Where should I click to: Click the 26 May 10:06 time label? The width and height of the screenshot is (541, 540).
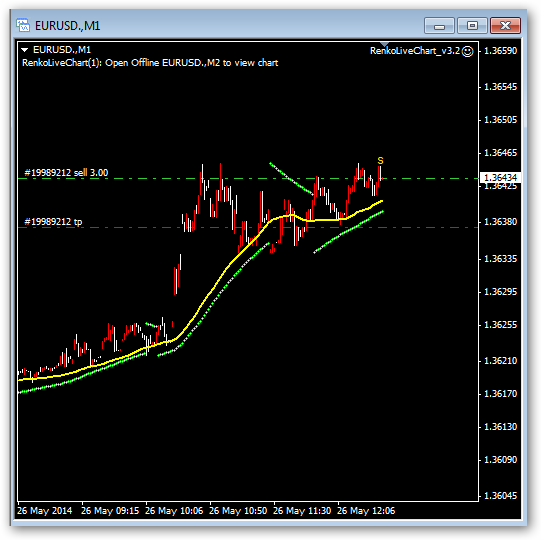coord(174,511)
